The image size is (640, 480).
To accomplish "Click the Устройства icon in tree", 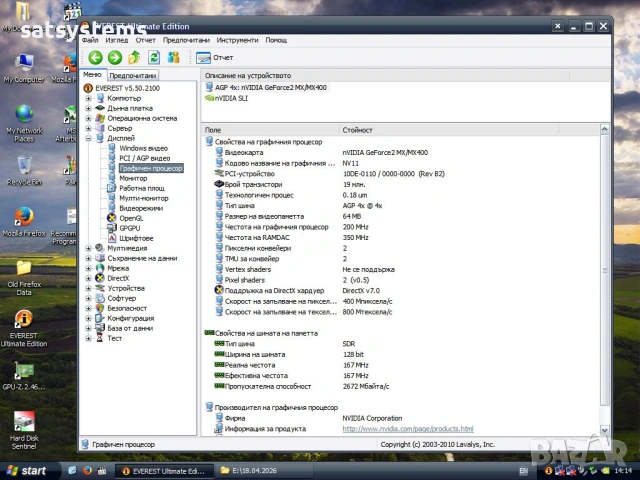I will tap(100, 288).
